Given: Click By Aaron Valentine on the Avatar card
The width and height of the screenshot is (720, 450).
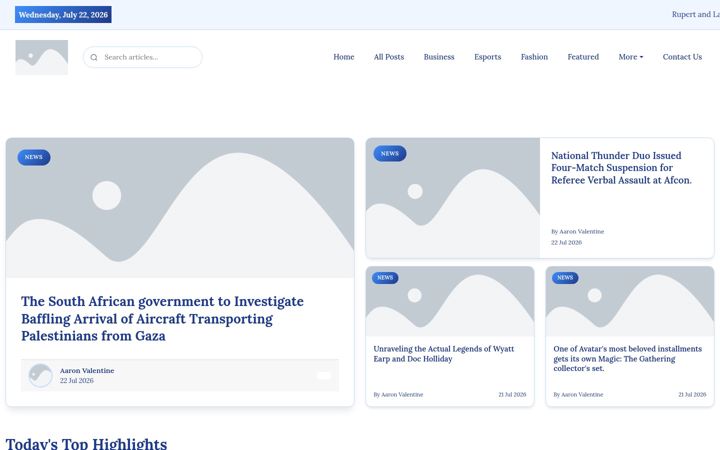Looking at the screenshot, I should [579, 394].
